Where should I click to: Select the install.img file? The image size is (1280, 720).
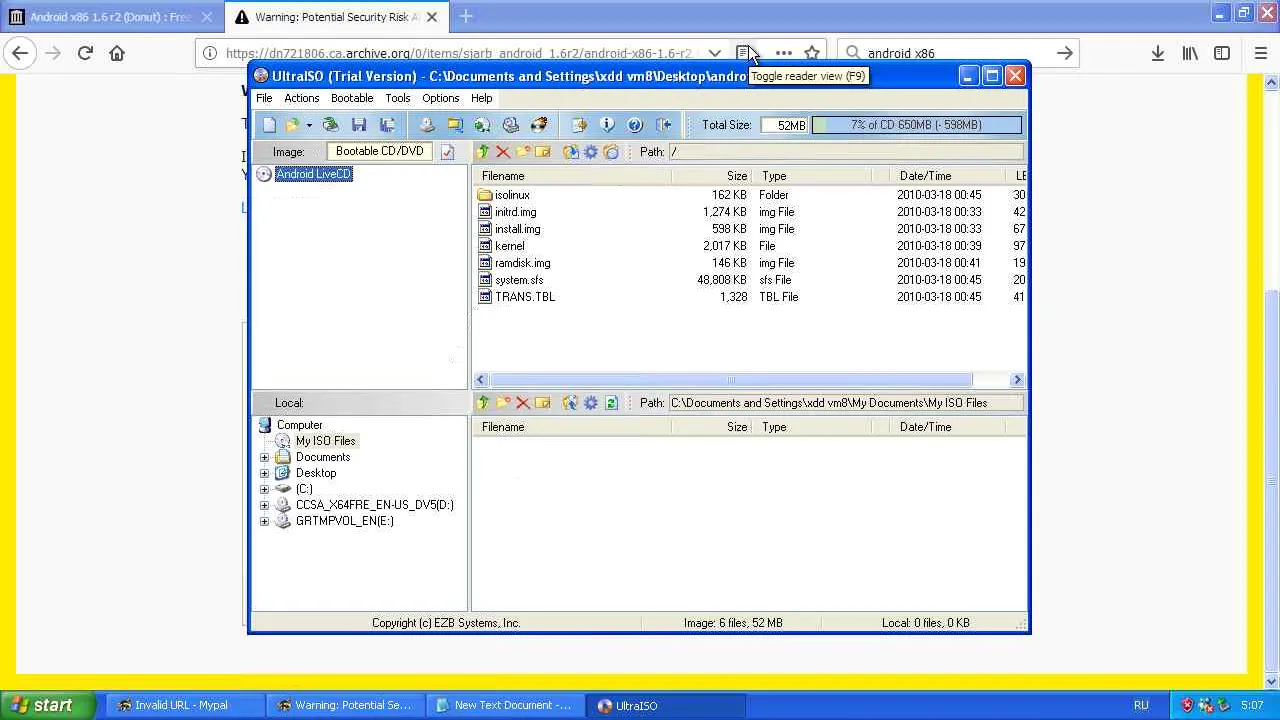coord(517,229)
